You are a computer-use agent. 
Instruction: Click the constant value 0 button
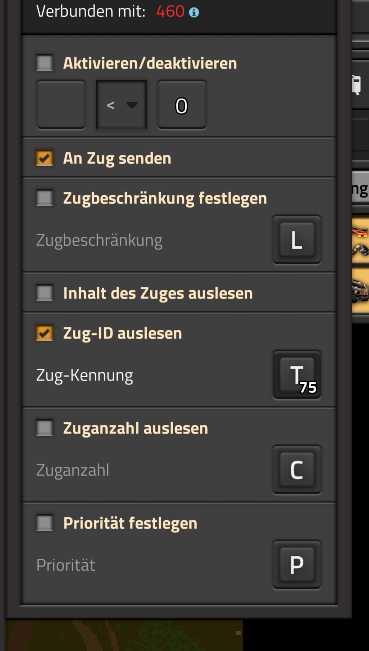point(182,105)
